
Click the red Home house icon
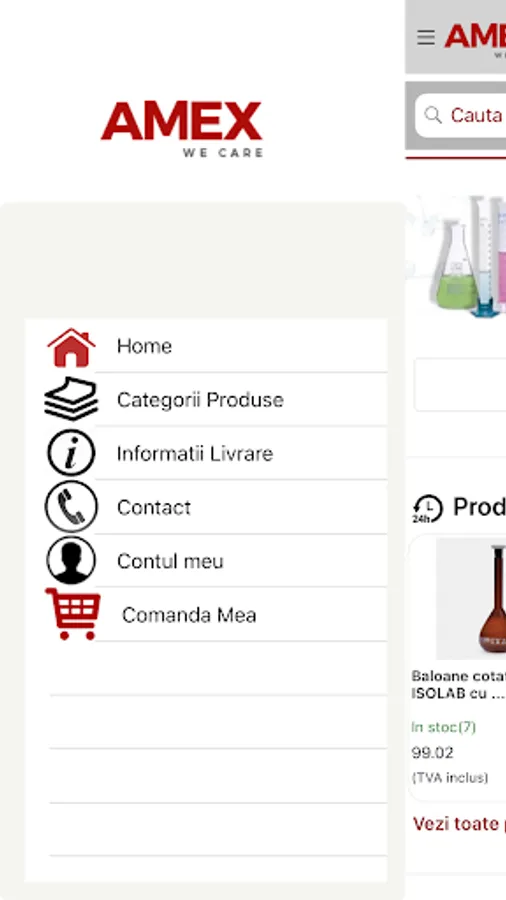pyautogui.click(x=71, y=347)
